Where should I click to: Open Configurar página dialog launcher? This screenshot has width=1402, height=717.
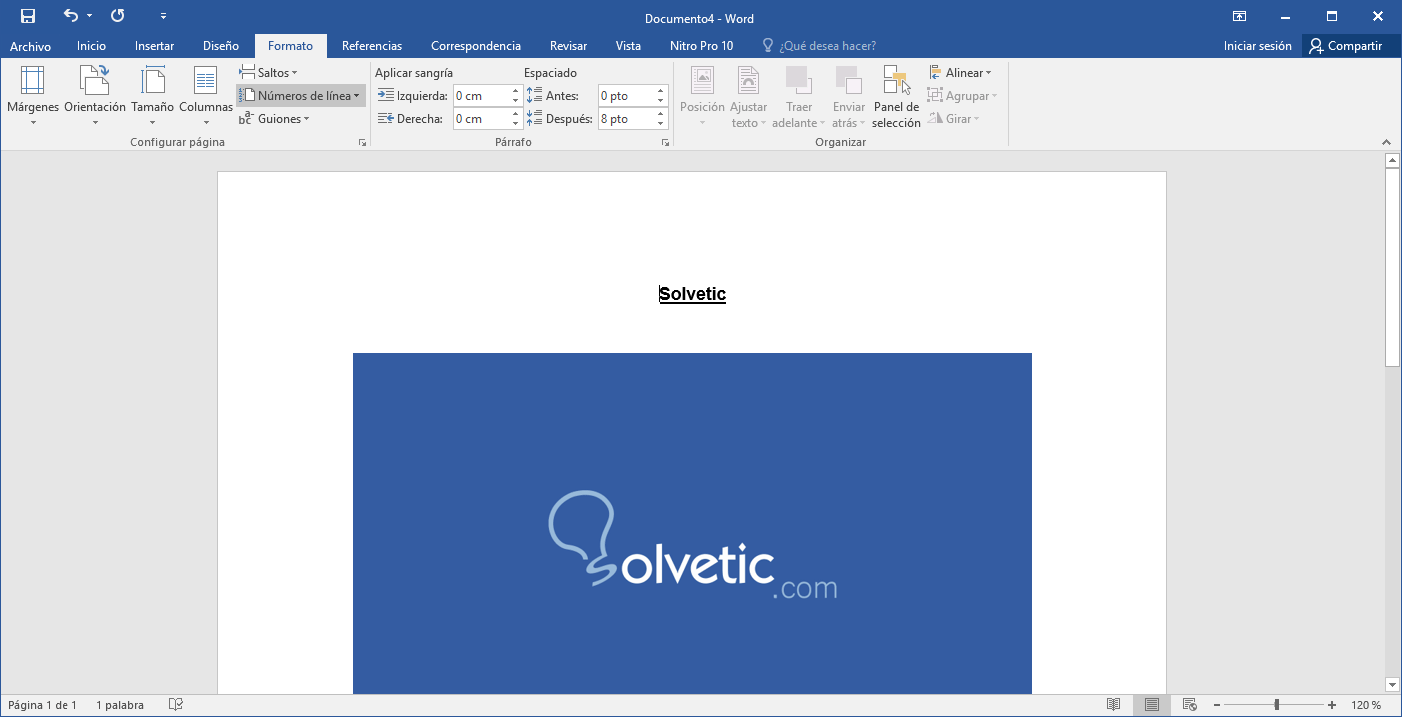[362, 143]
